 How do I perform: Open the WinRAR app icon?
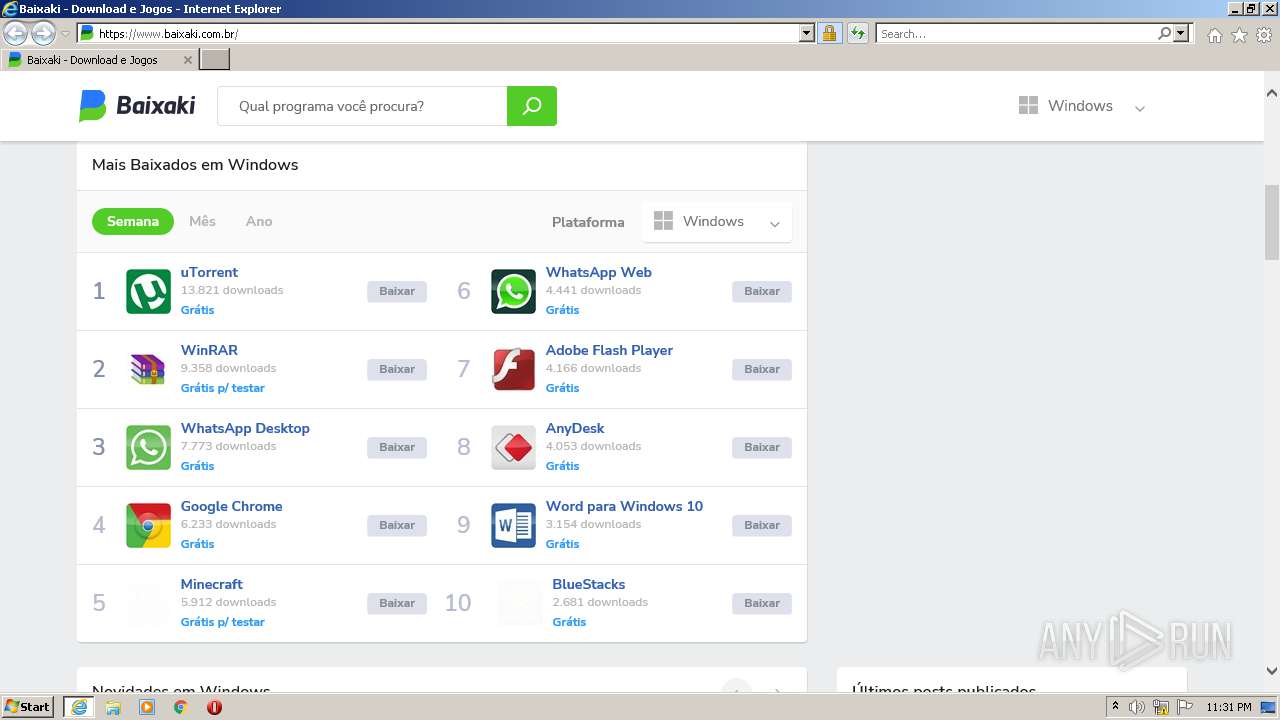pyautogui.click(x=148, y=369)
